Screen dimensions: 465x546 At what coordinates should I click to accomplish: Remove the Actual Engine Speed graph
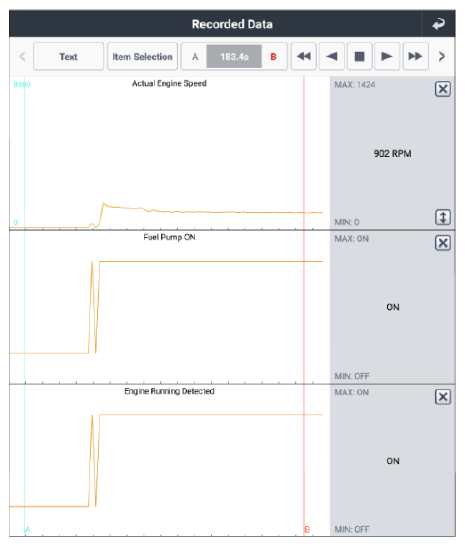click(443, 89)
